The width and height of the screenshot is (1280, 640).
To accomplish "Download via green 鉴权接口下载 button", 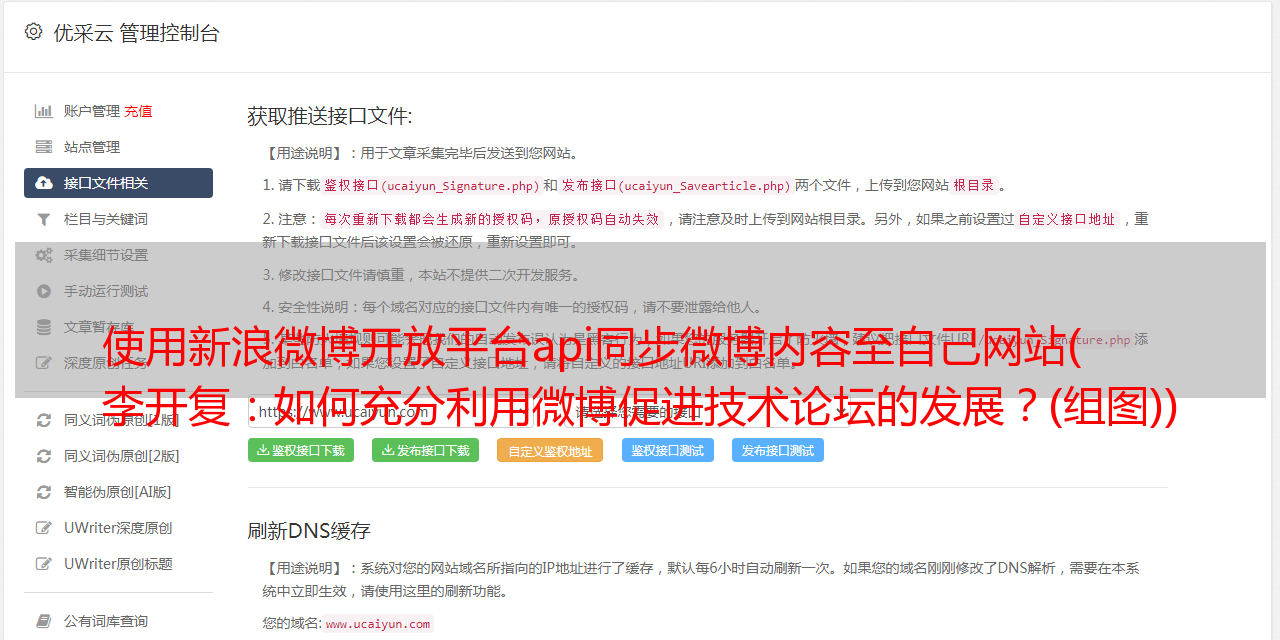I will click(301, 450).
